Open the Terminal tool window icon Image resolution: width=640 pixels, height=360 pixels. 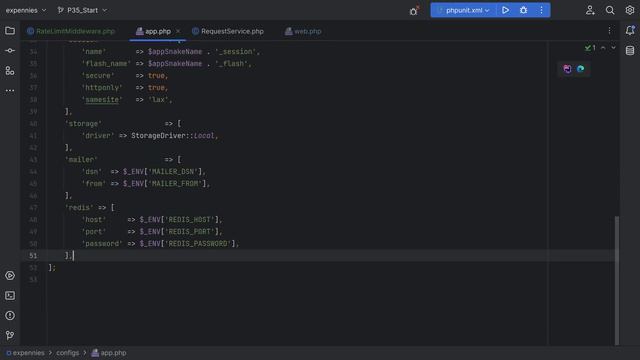tap(10, 296)
